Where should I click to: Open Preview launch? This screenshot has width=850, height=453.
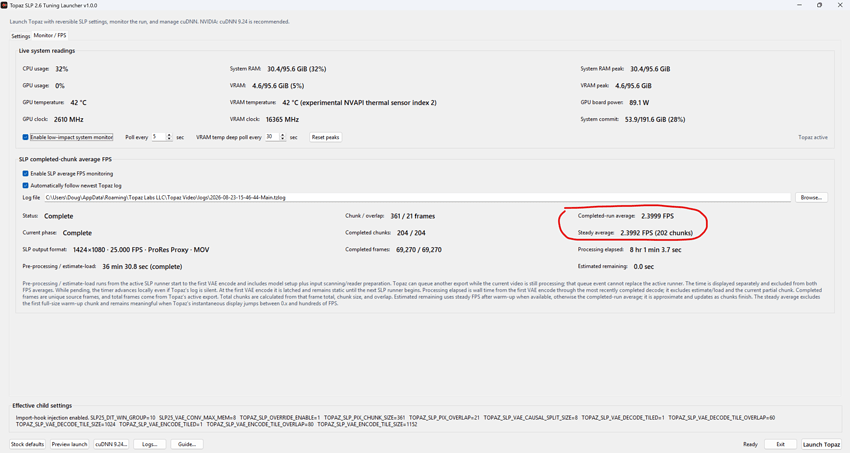(x=69, y=444)
